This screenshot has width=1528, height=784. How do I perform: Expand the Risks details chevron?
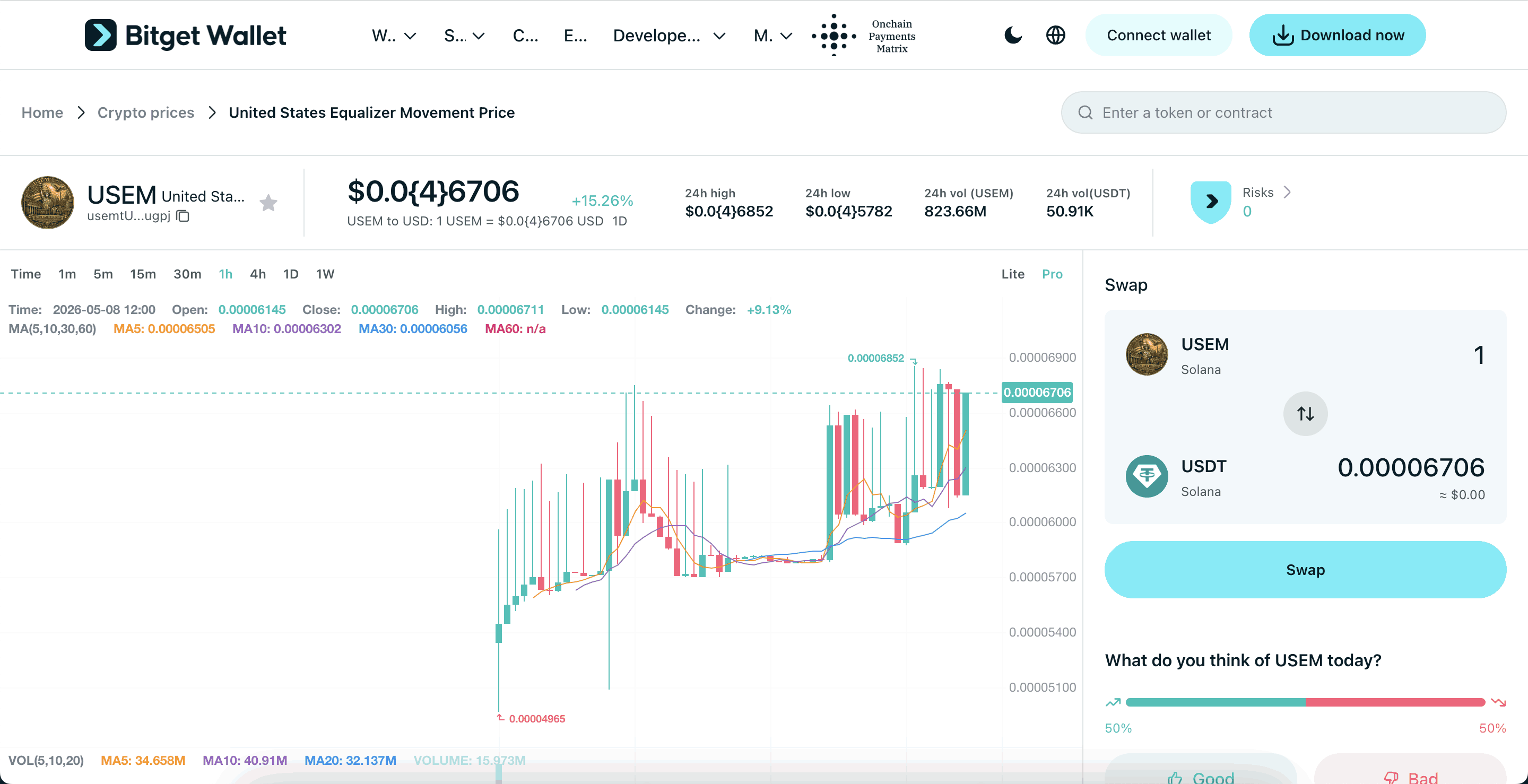tap(1287, 192)
